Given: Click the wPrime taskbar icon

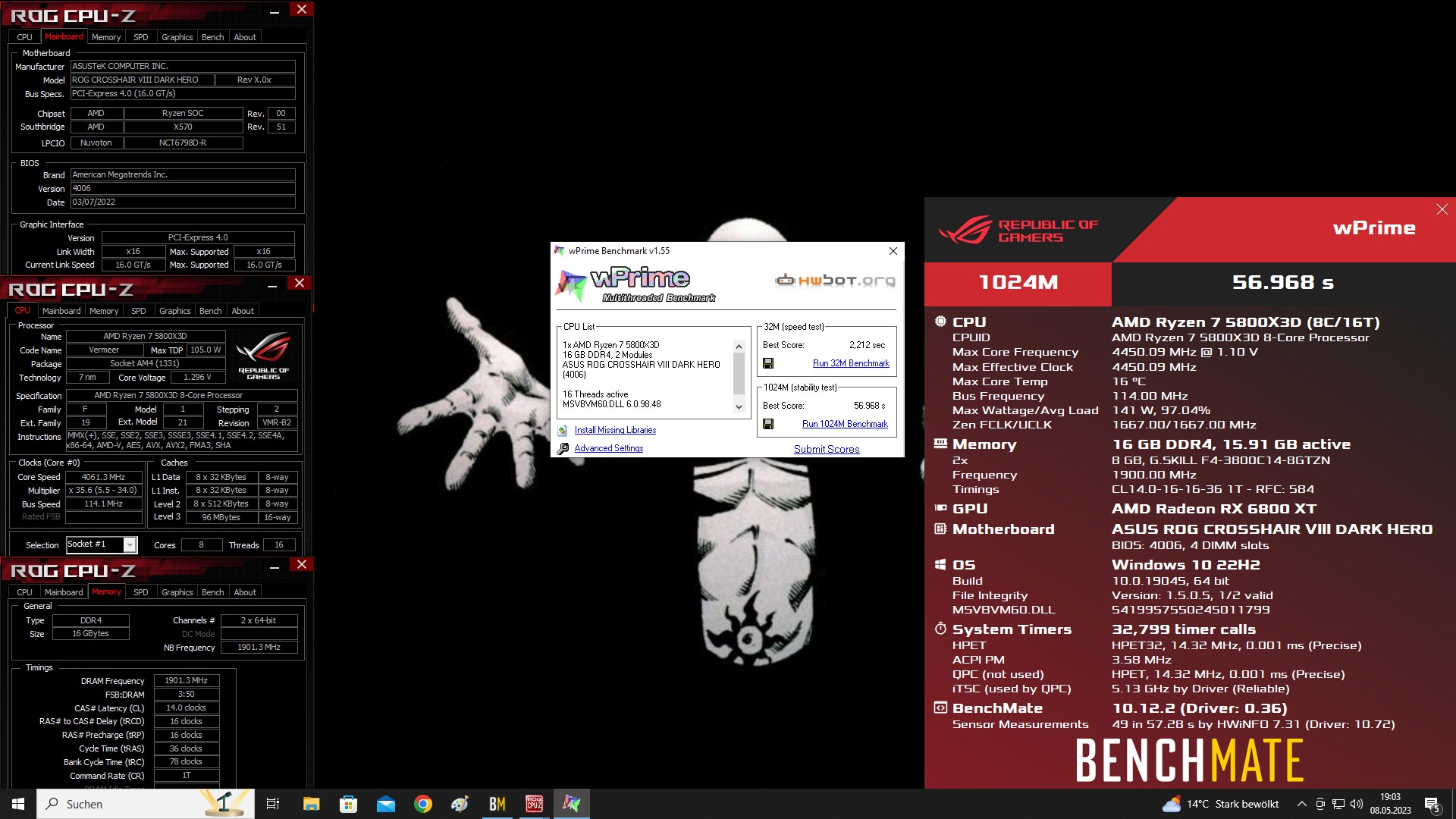Looking at the screenshot, I should 572,804.
